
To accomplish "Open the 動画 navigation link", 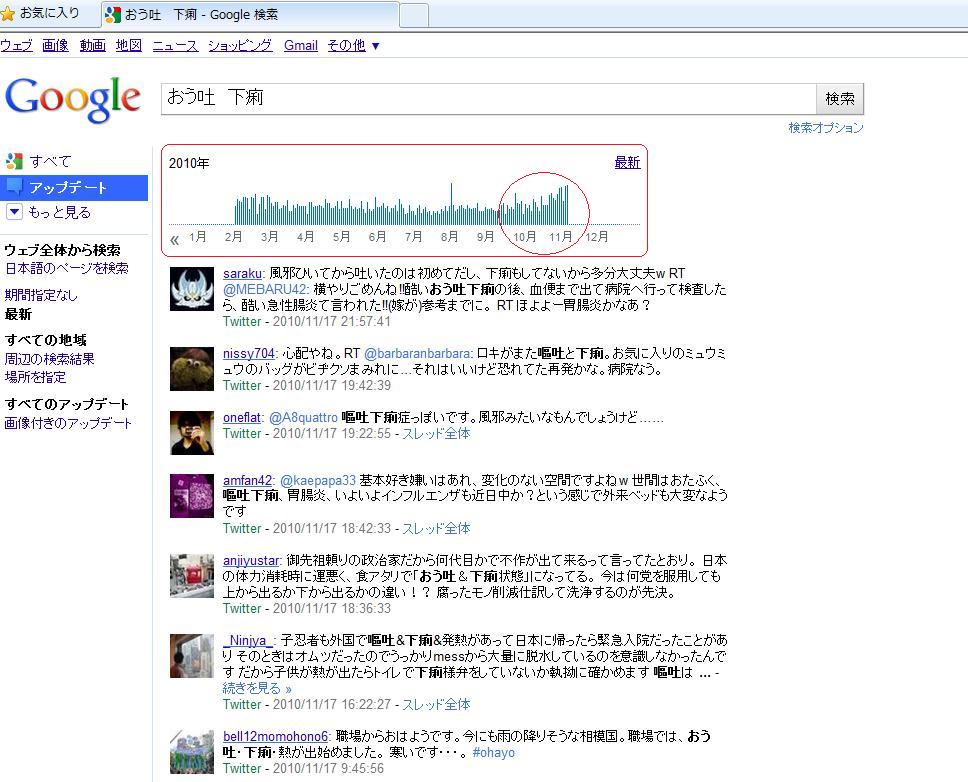I will (x=93, y=46).
